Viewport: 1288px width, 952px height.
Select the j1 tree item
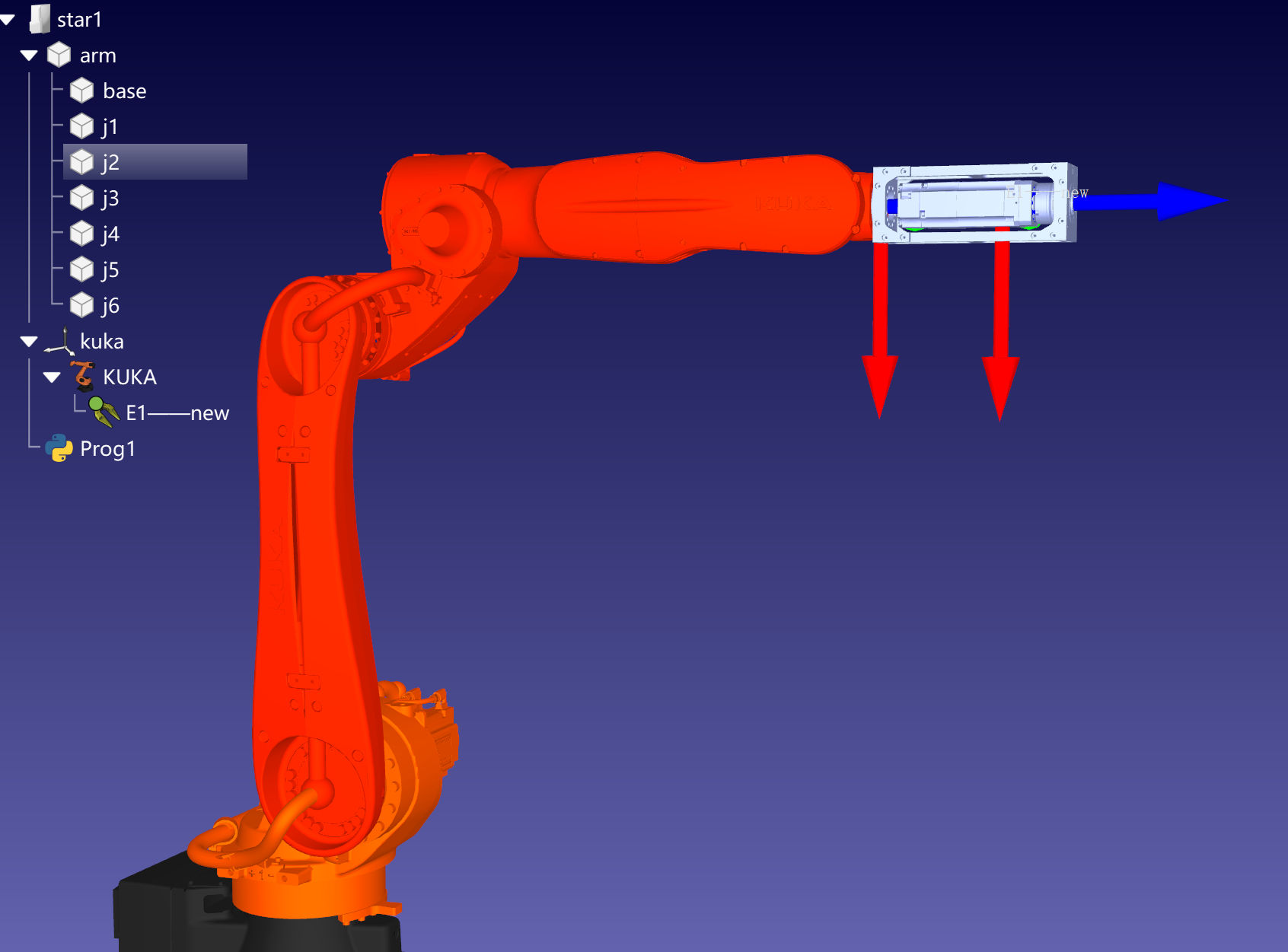point(110,126)
